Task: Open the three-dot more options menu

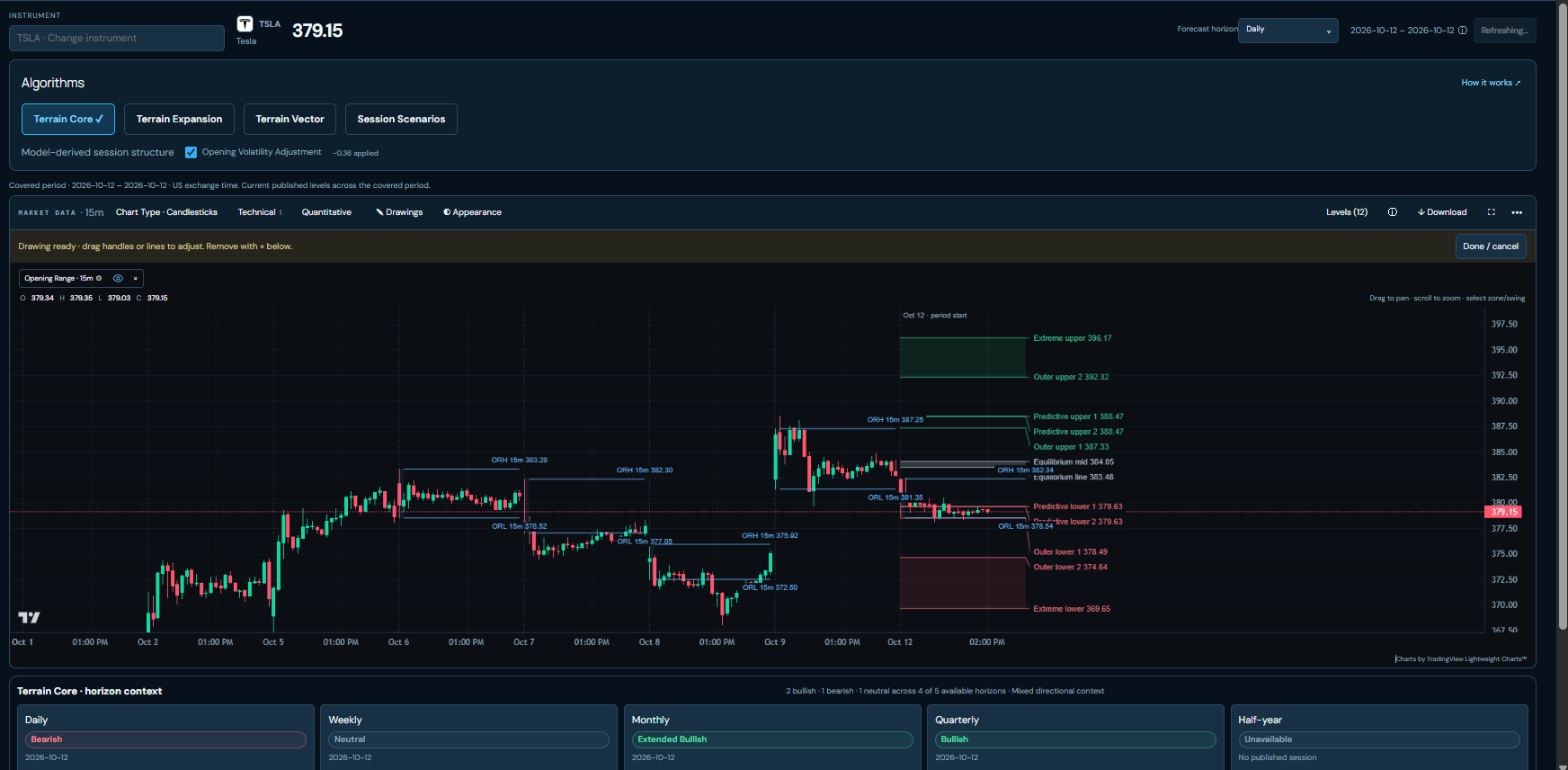Action: [x=1517, y=212]
